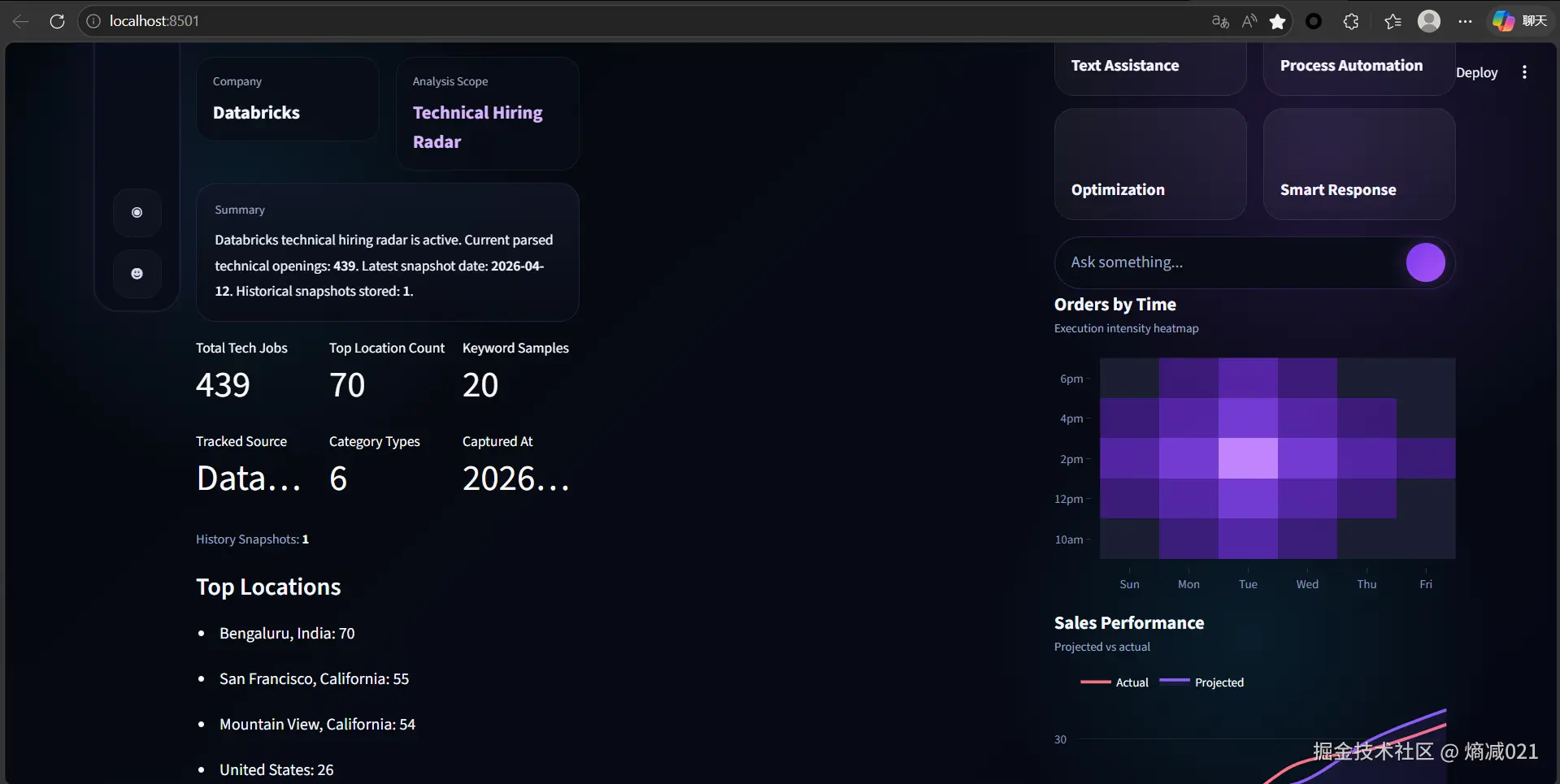The width and height of the screenshot is (1560, 784).
Task: Select the Smart Response card
Action: pyautogui.click(x=1359, y=164)
